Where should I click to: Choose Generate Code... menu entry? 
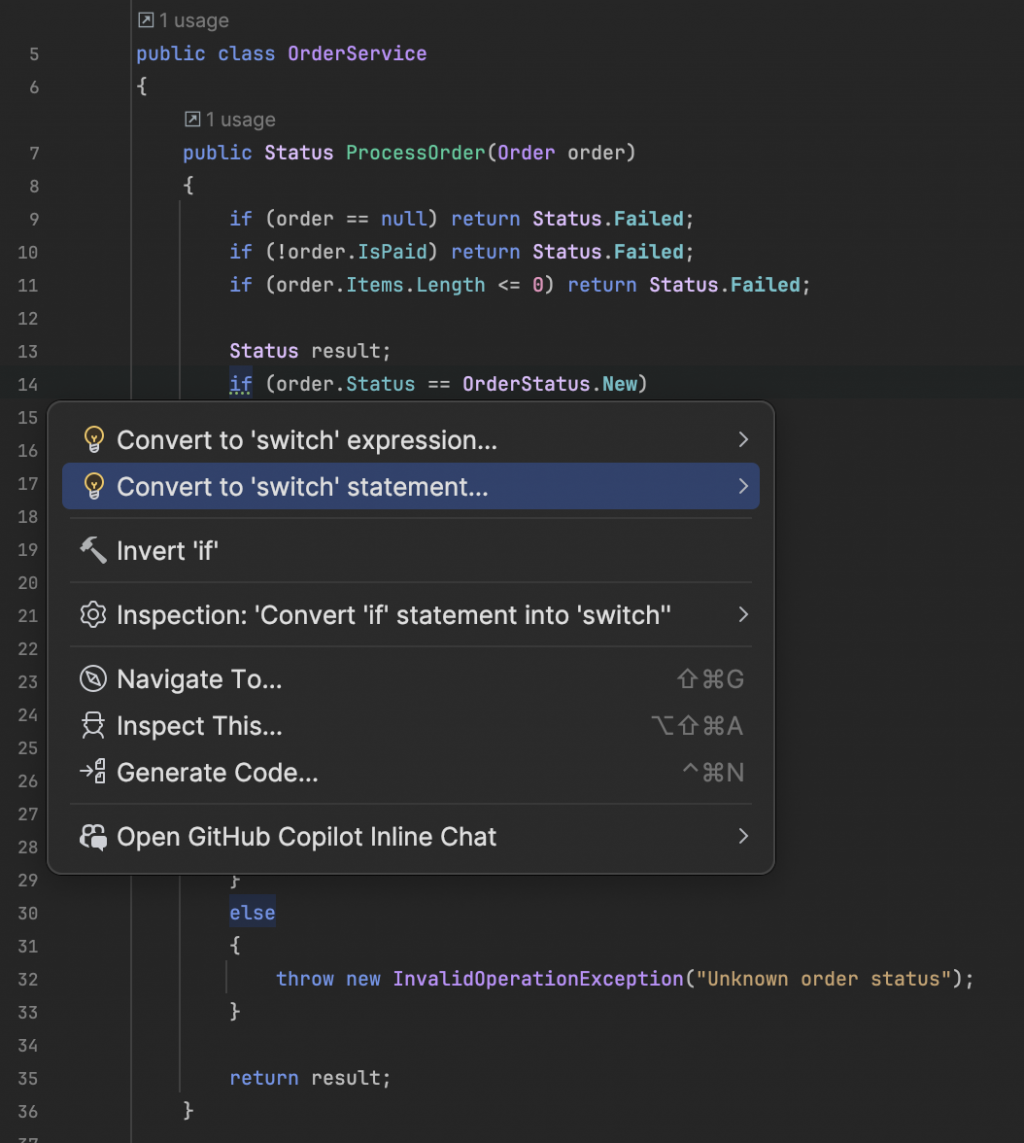[x=217, y=773]
